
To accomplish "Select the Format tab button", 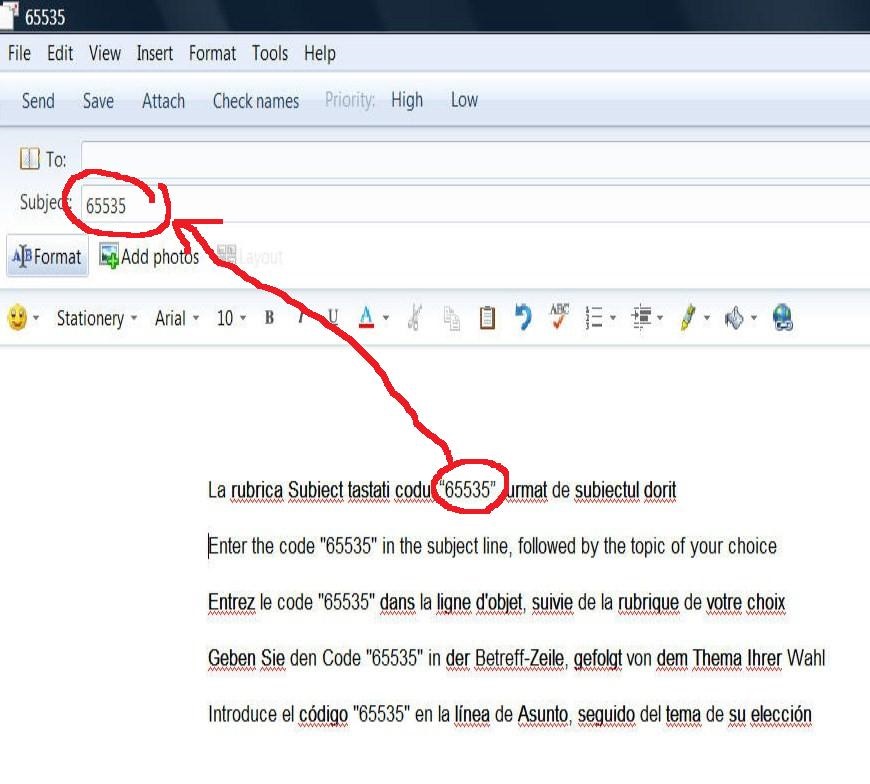I will tap(47, 256).
